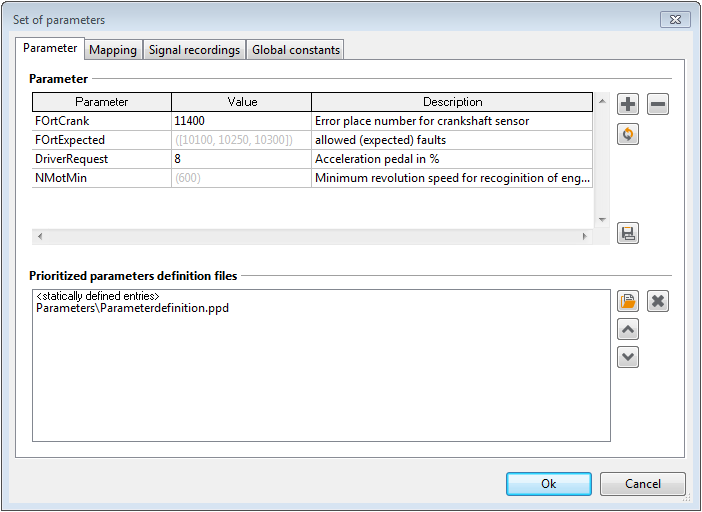
Task: Edit the DriverRequest value 8
Action: tap(241, 159)
